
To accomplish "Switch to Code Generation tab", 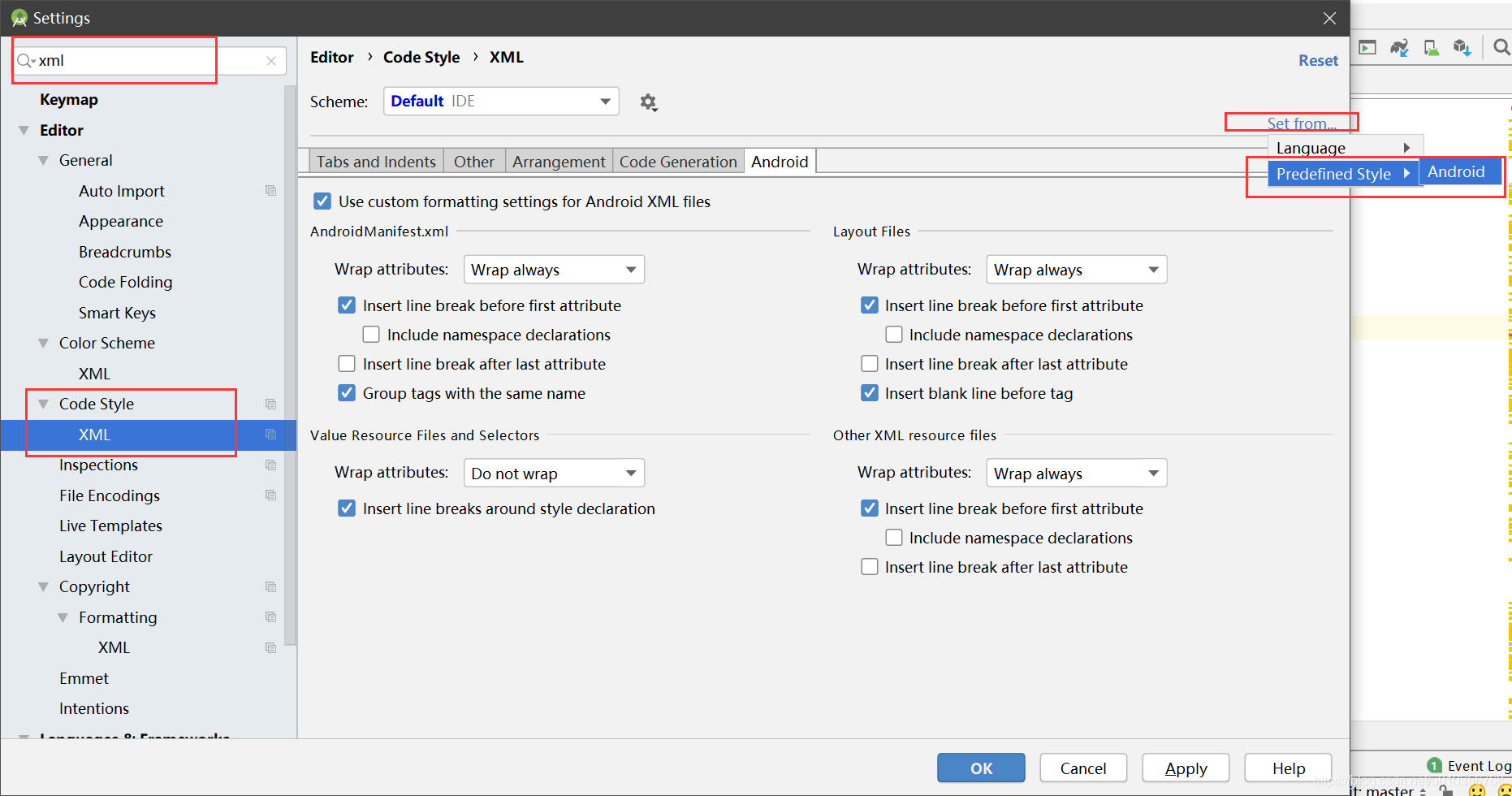I will tap(678, 162).
